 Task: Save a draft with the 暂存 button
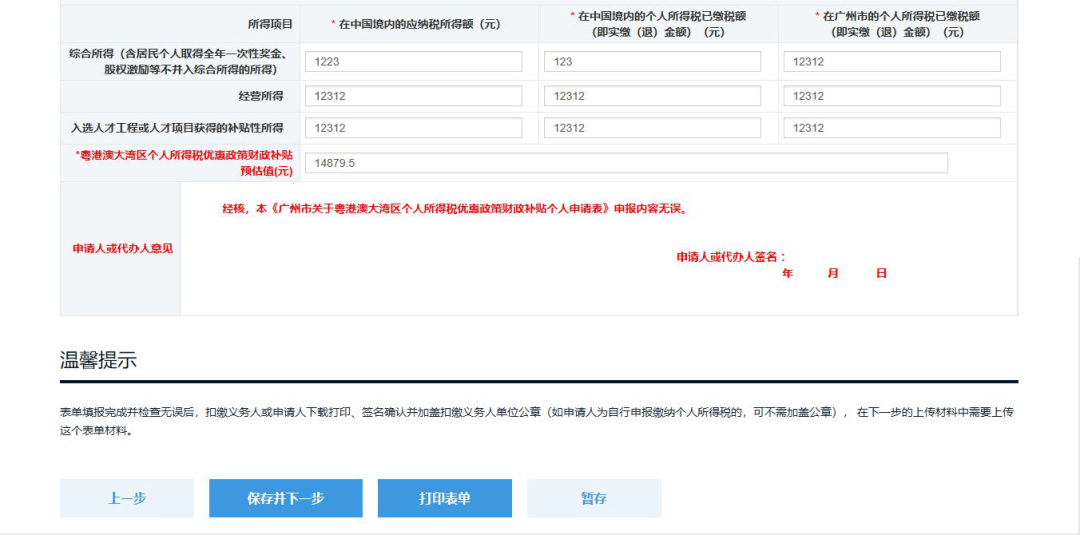(x=594, y=498)
